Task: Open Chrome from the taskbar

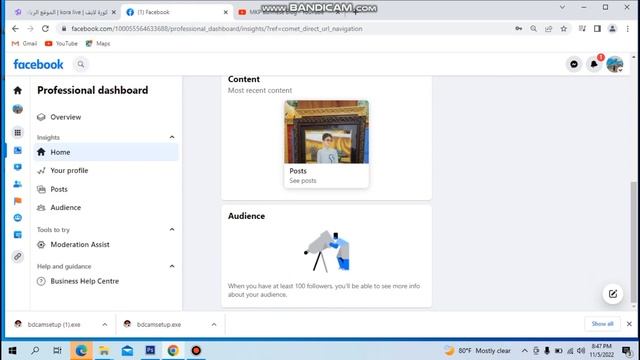Action: tap(173, 350)
